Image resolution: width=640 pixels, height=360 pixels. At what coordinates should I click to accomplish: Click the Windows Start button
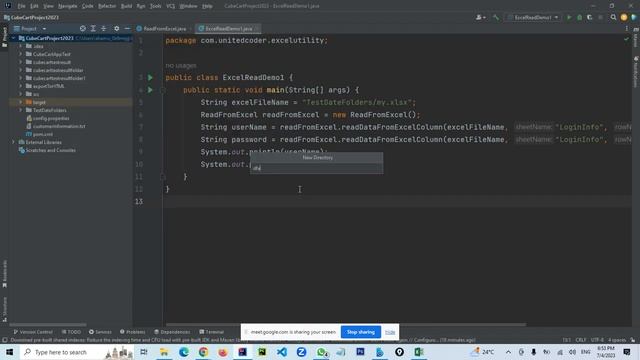coord(9,352)
